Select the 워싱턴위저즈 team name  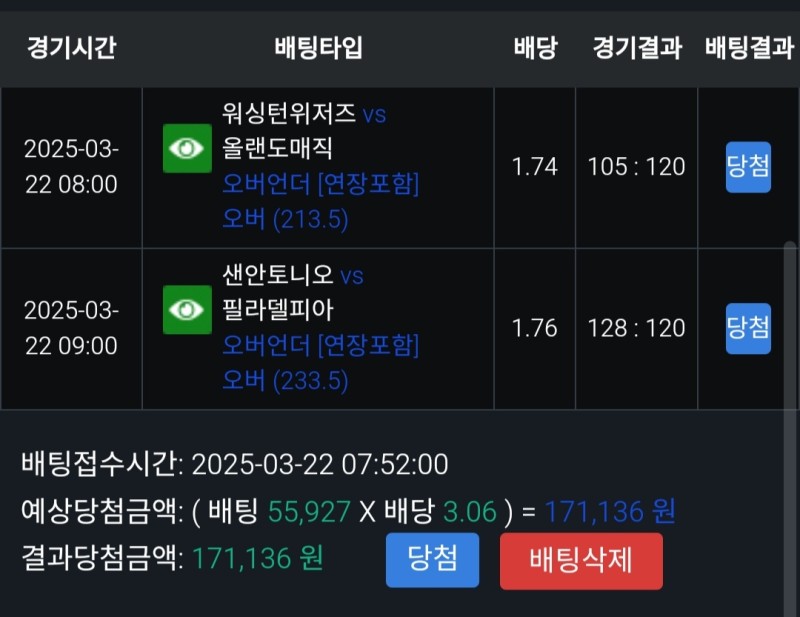tap(289, 114)
